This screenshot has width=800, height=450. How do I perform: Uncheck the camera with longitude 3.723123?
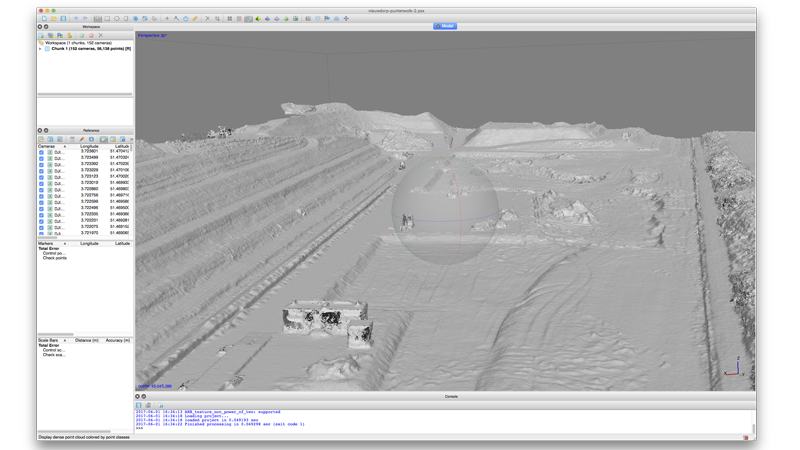(41, 177)
